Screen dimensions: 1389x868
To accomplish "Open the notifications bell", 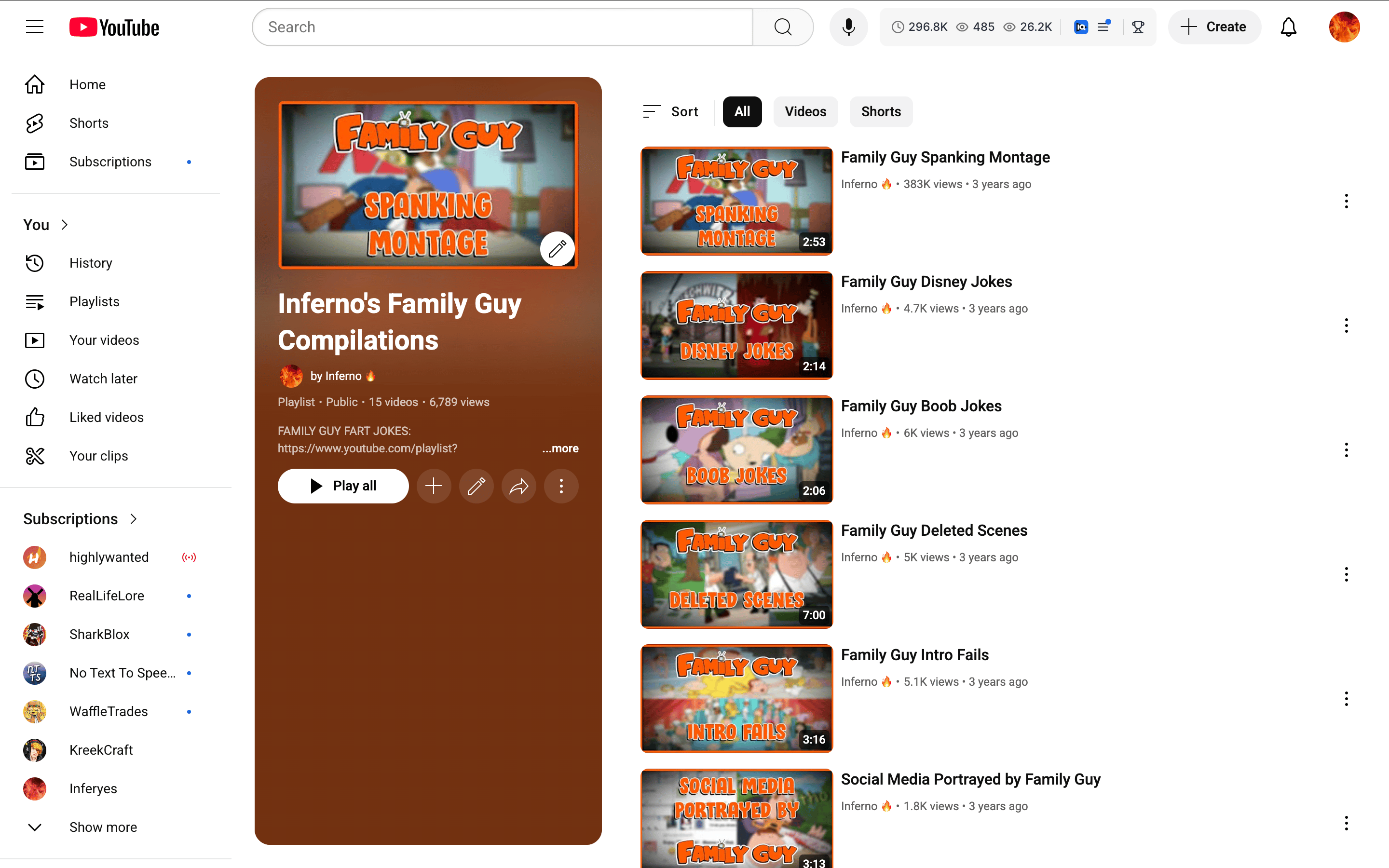I will 1289,27.
